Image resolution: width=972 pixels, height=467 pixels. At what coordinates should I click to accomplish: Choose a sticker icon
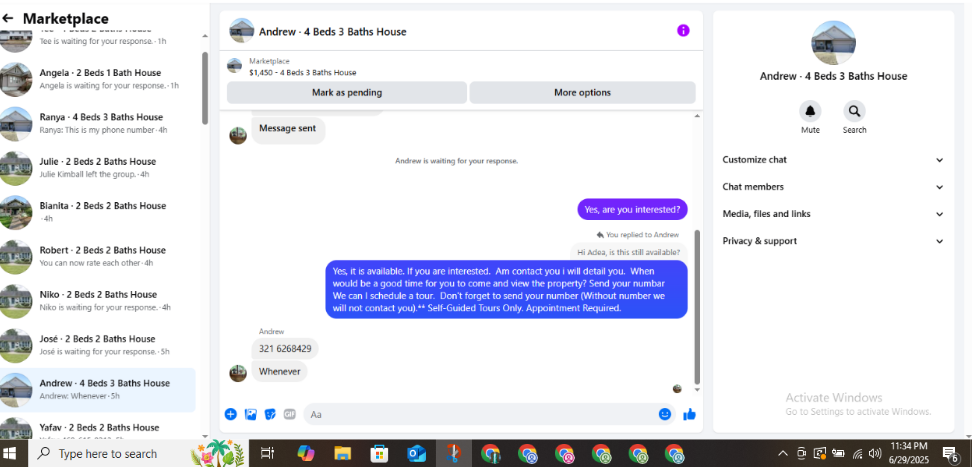[270, 414]
